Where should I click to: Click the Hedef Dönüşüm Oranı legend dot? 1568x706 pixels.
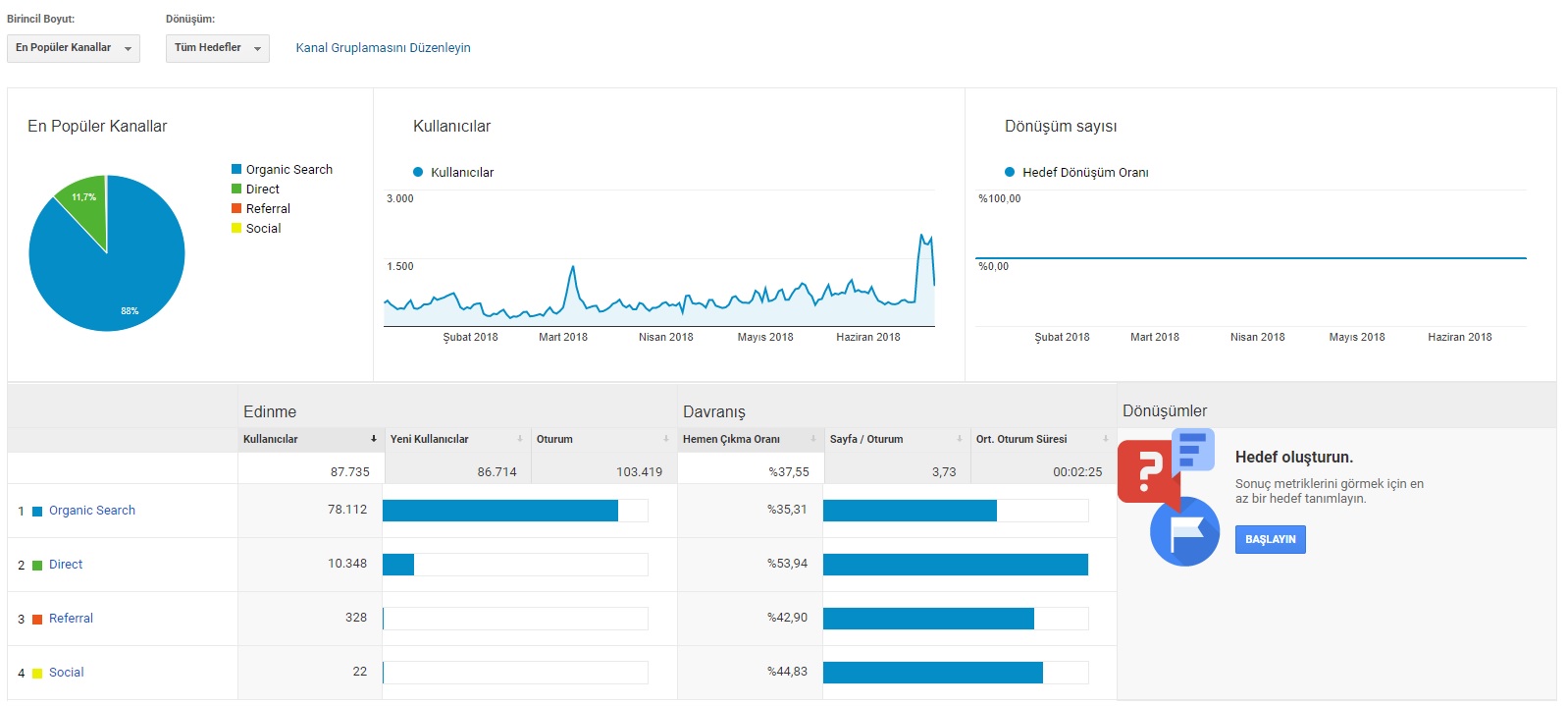(x=1010, y=172)
